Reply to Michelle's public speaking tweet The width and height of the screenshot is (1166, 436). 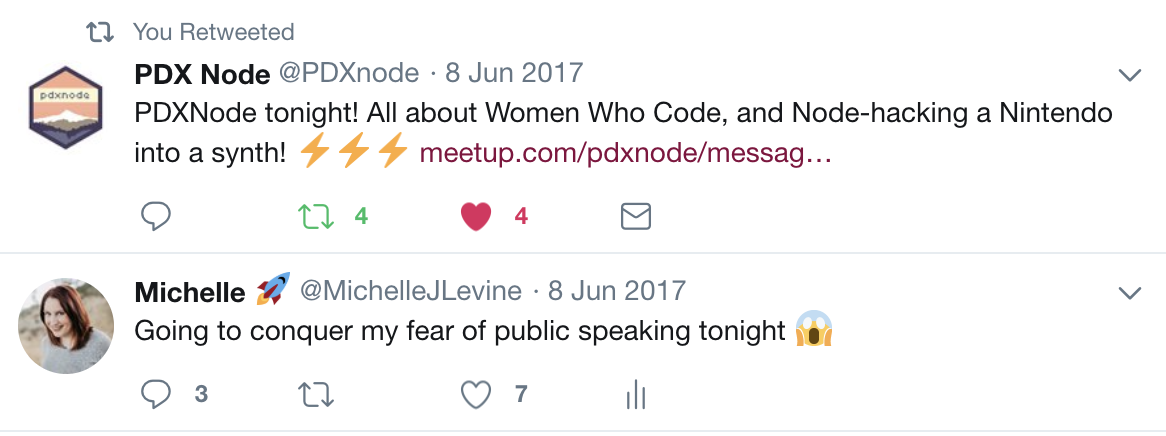pos(155,396)
